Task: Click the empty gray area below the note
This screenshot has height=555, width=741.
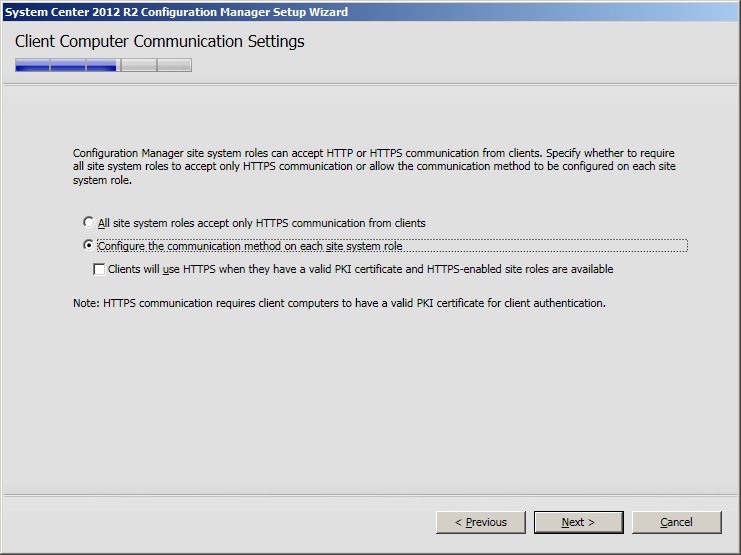Action: coord(370,400)
